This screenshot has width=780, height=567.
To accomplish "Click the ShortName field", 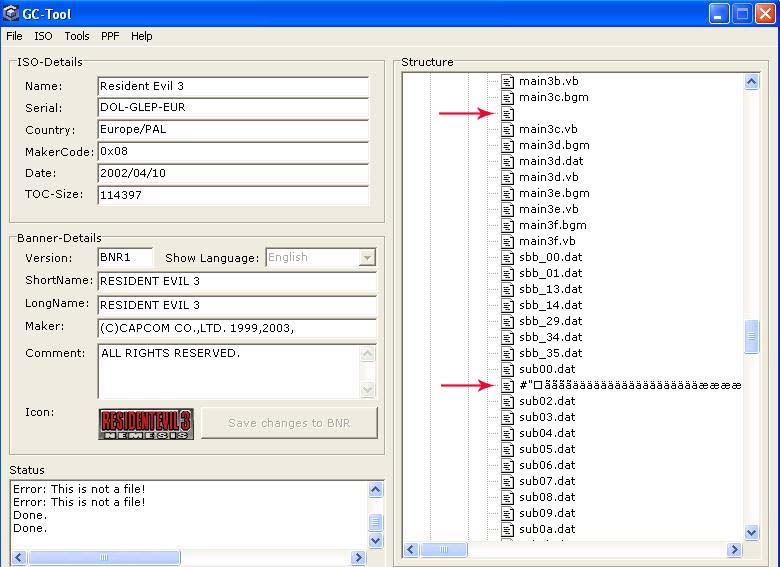I will pos(237,281).
